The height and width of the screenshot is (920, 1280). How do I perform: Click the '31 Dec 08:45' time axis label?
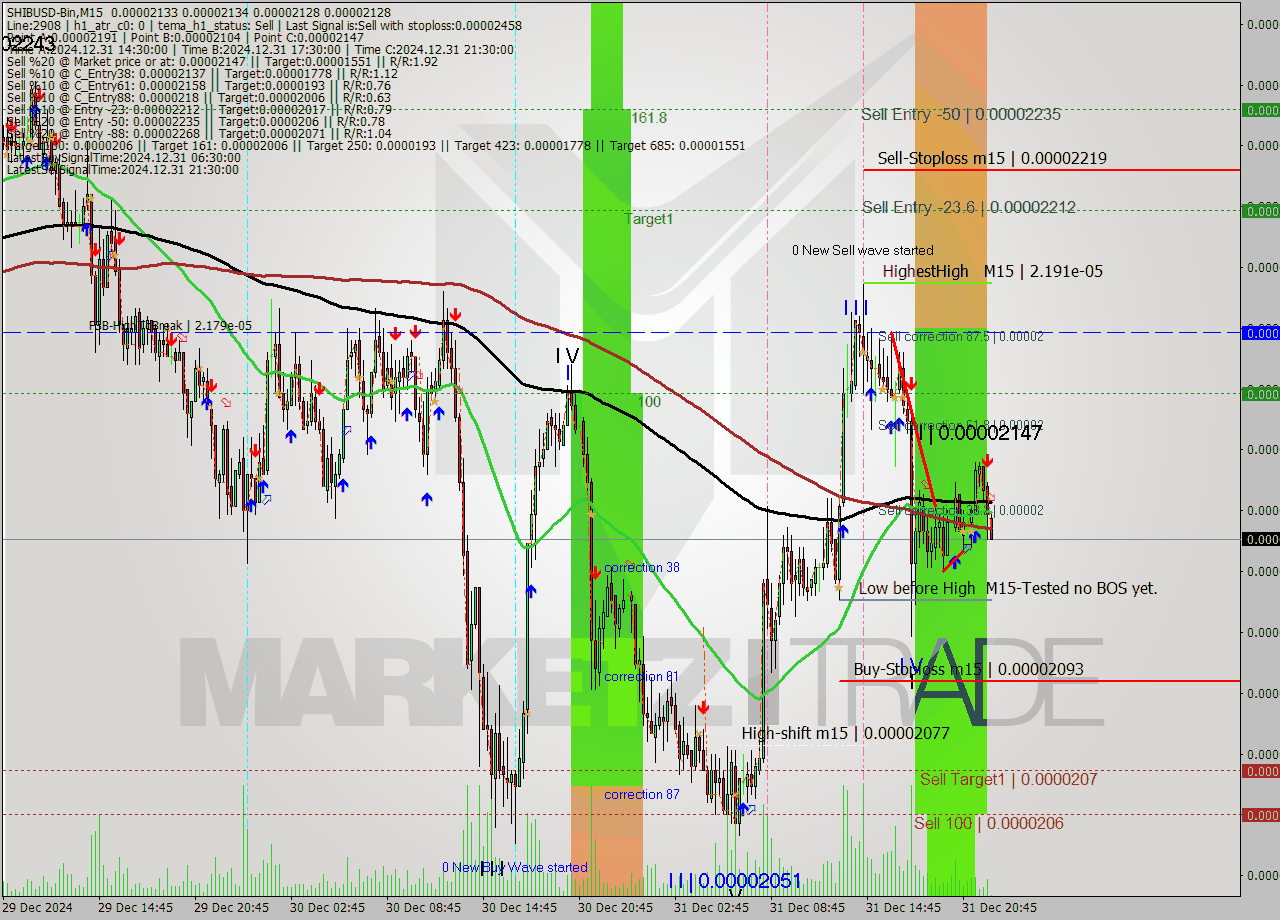click(x=807, y=908)
